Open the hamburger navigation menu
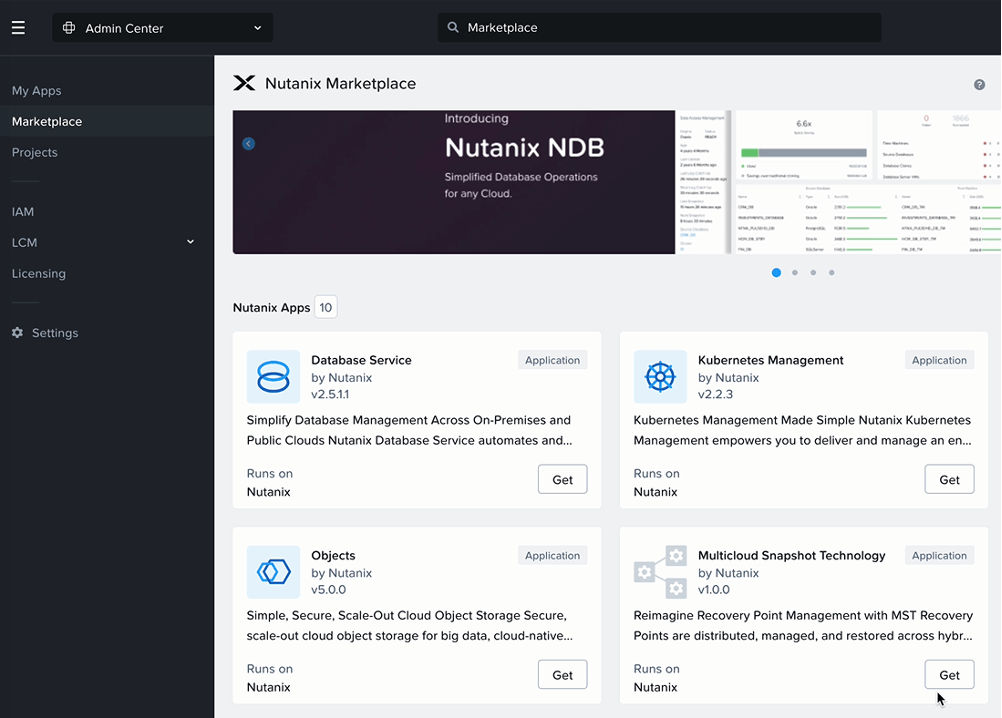Viewport: 1002px width, 718px height. pos(18,27)
